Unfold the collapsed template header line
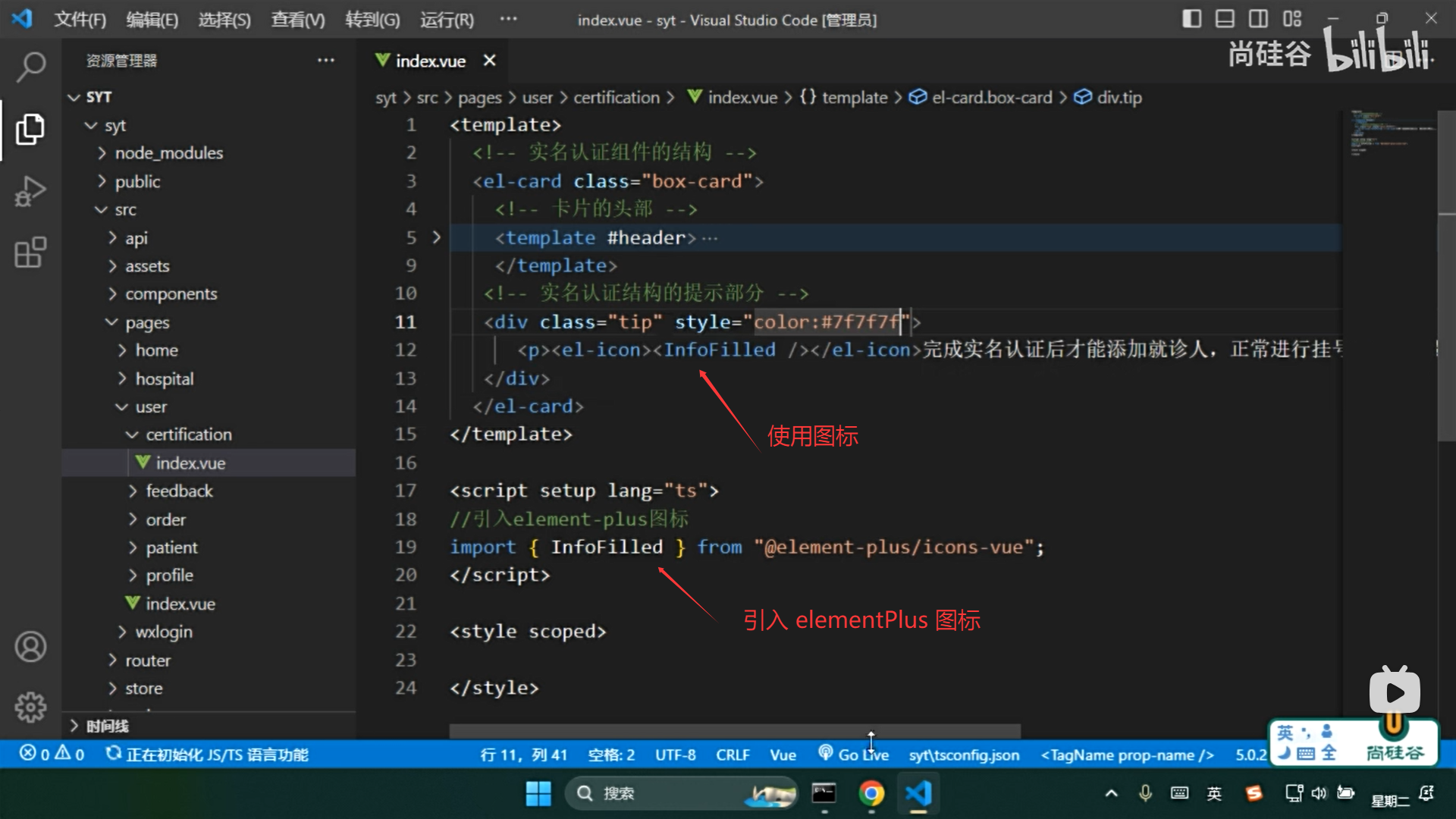The width and height of the screenshot is (1456, 819). coord(436,237)
